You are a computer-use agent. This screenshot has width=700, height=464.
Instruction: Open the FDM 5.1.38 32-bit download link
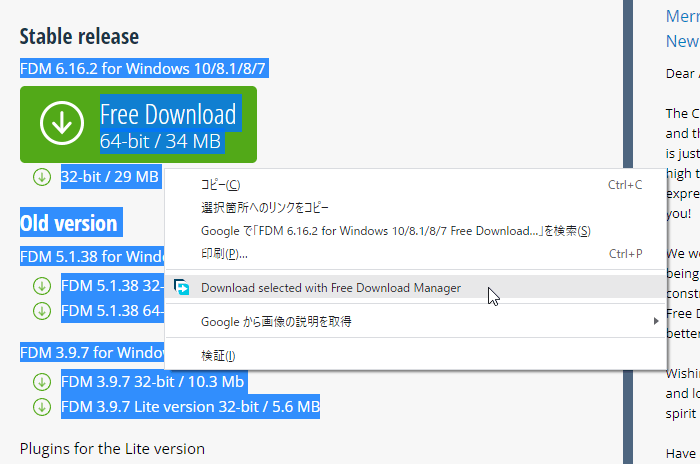[113, 286]
